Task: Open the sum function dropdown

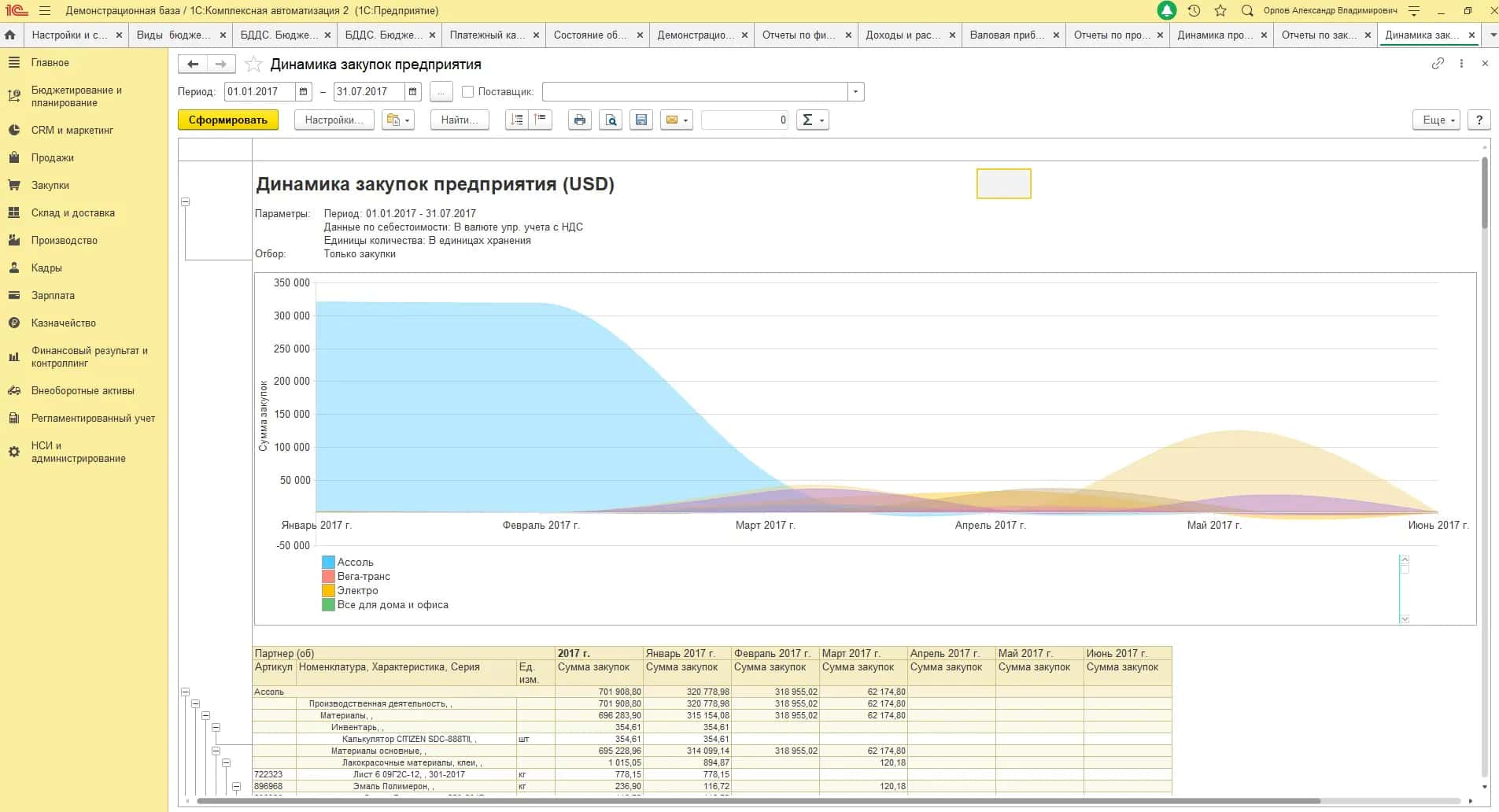Action: 813,120
